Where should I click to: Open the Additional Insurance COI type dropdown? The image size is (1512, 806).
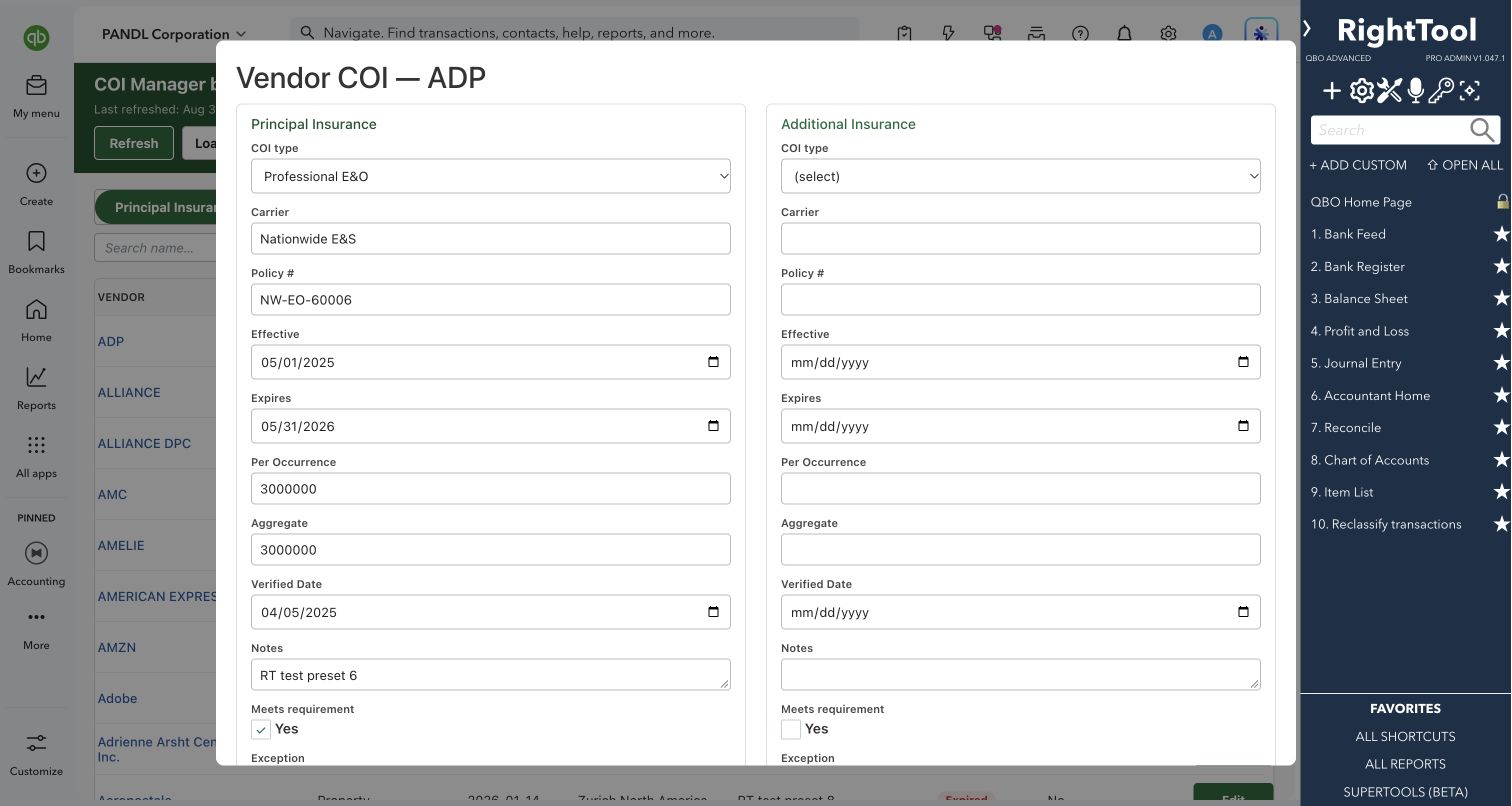(x=1021, y=176)
